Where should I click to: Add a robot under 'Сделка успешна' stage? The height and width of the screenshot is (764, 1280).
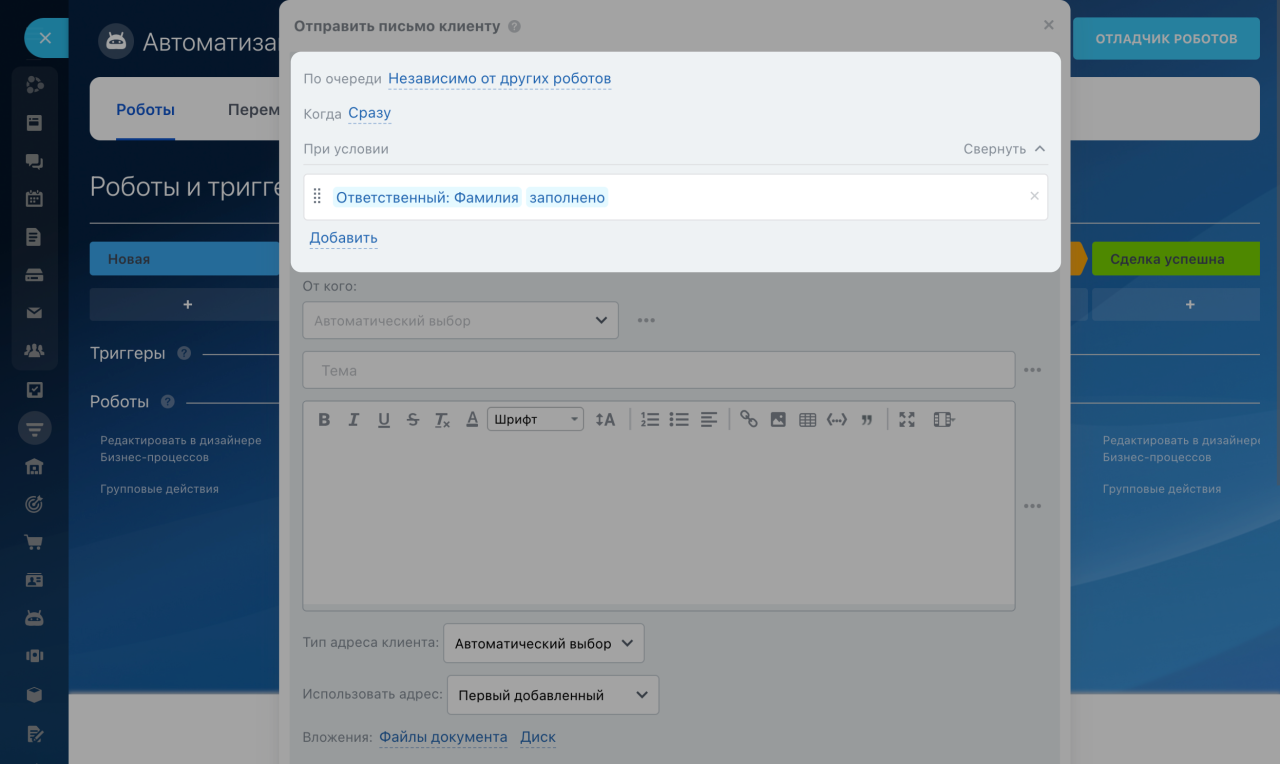coord(1189,304)
